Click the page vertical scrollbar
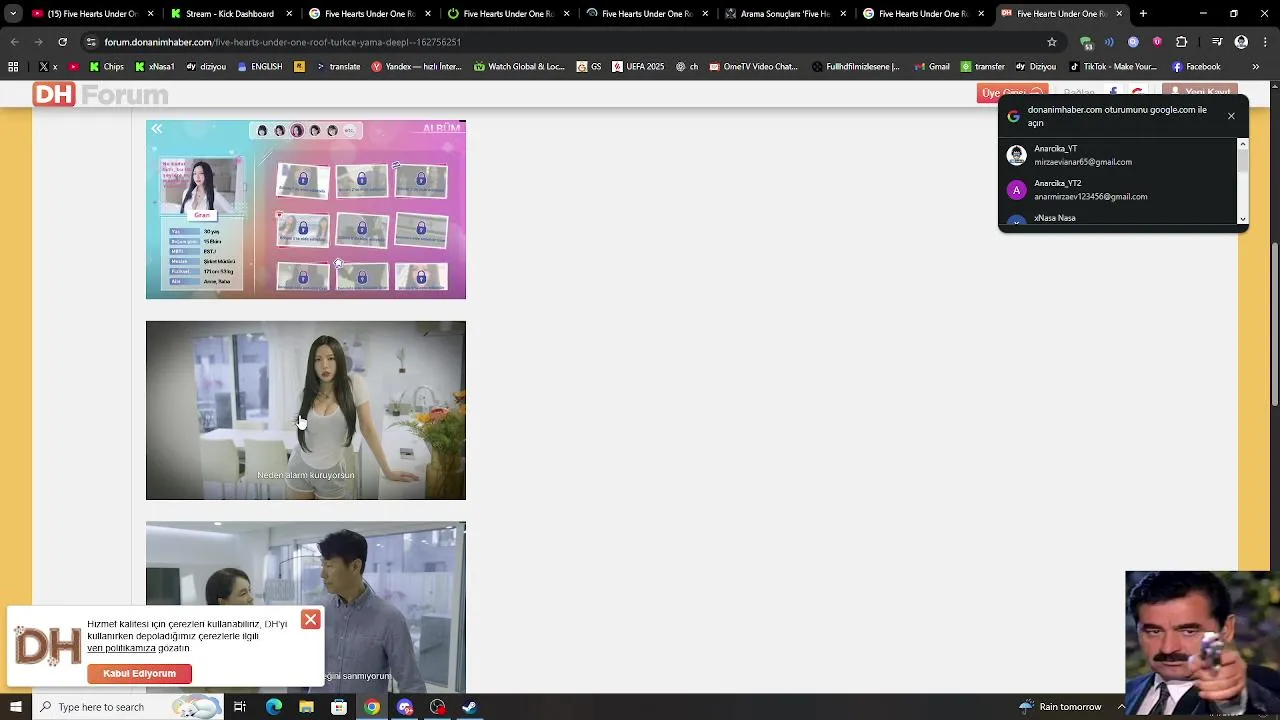 [x=1274, y=325]
